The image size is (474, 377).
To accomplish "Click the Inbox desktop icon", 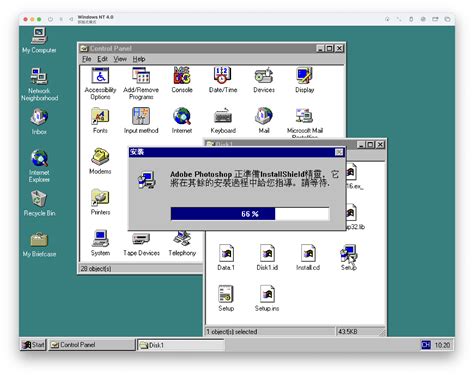I will [x=39, y=121].
